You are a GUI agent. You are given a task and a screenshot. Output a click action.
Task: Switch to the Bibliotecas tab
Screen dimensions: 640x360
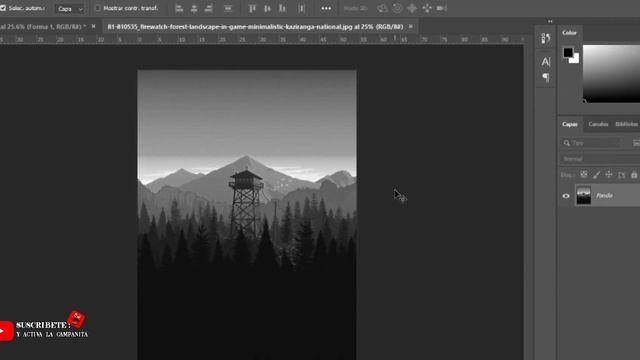tap(627, 124)
